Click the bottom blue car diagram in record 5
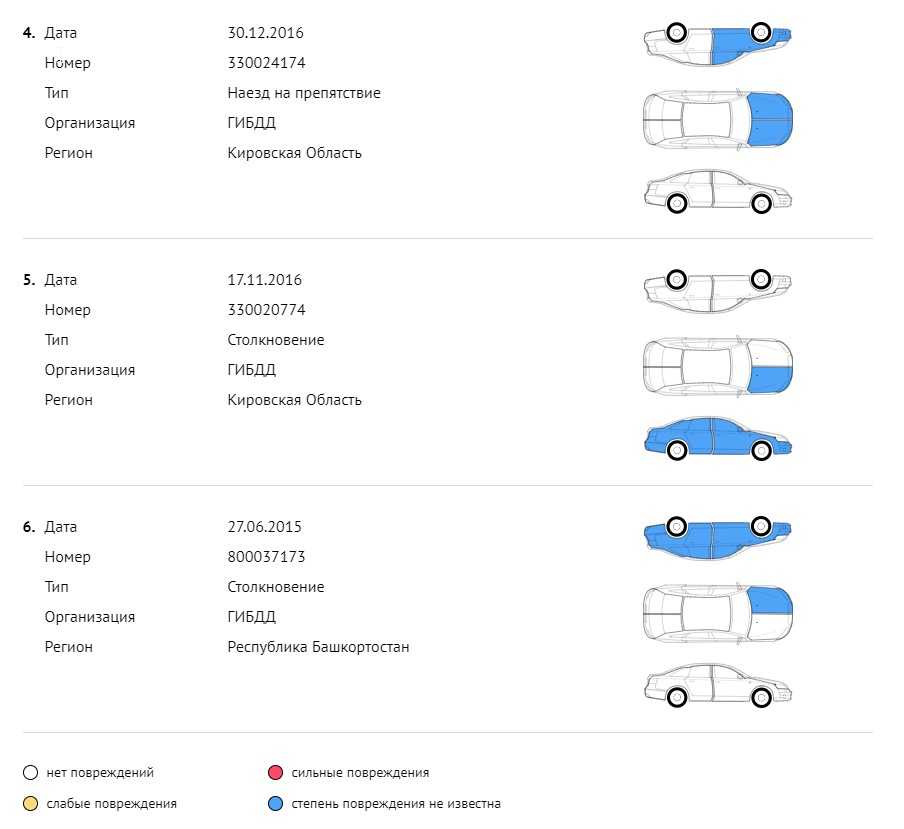Viewport: 904px width, 829px height. (717, 438)
